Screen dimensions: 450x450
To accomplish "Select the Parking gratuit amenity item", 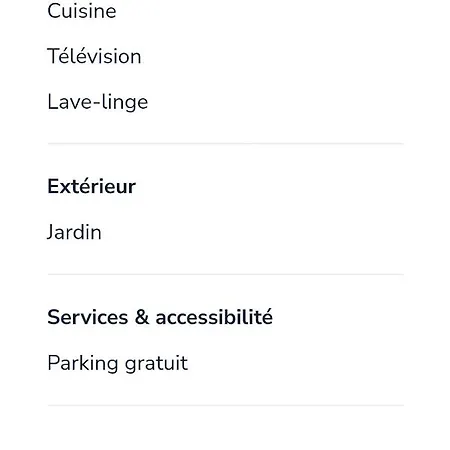I will pos(118,363).
